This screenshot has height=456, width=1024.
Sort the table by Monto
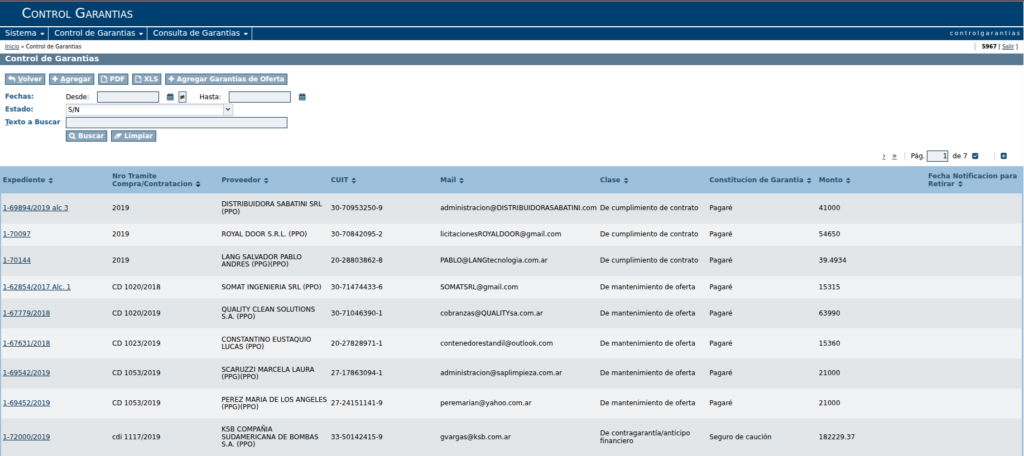tap(833, 180)
